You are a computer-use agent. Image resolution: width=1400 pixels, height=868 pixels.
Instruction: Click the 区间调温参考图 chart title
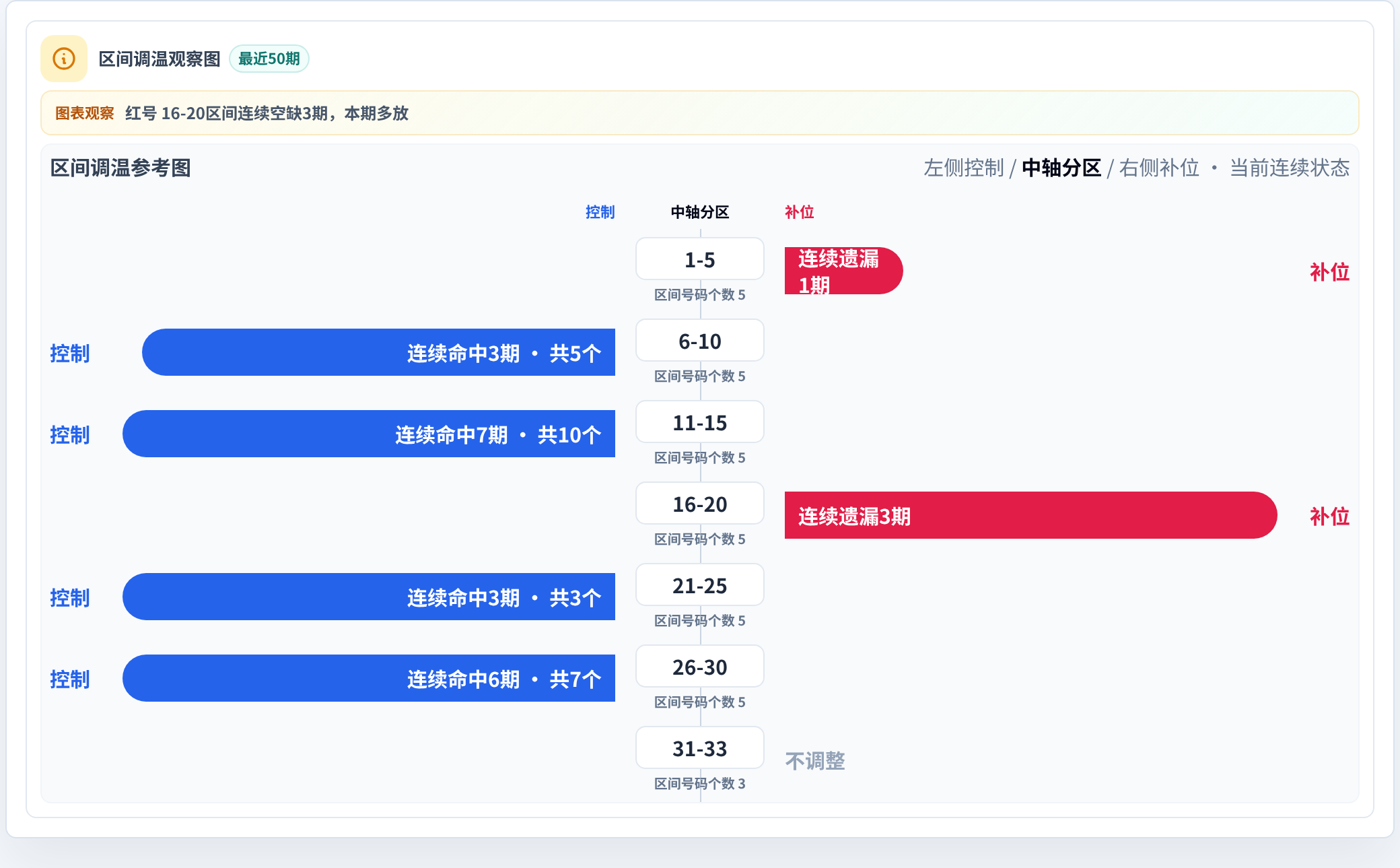click(x=121, y=168)
